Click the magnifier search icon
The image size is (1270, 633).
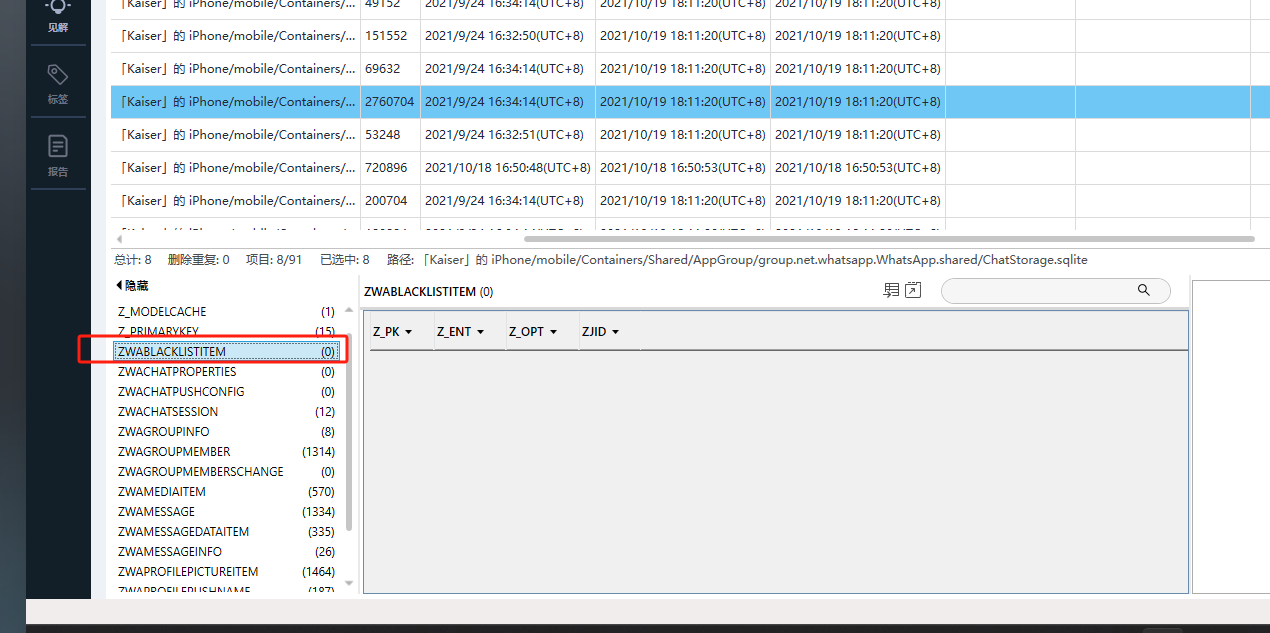click(1144, 290)
